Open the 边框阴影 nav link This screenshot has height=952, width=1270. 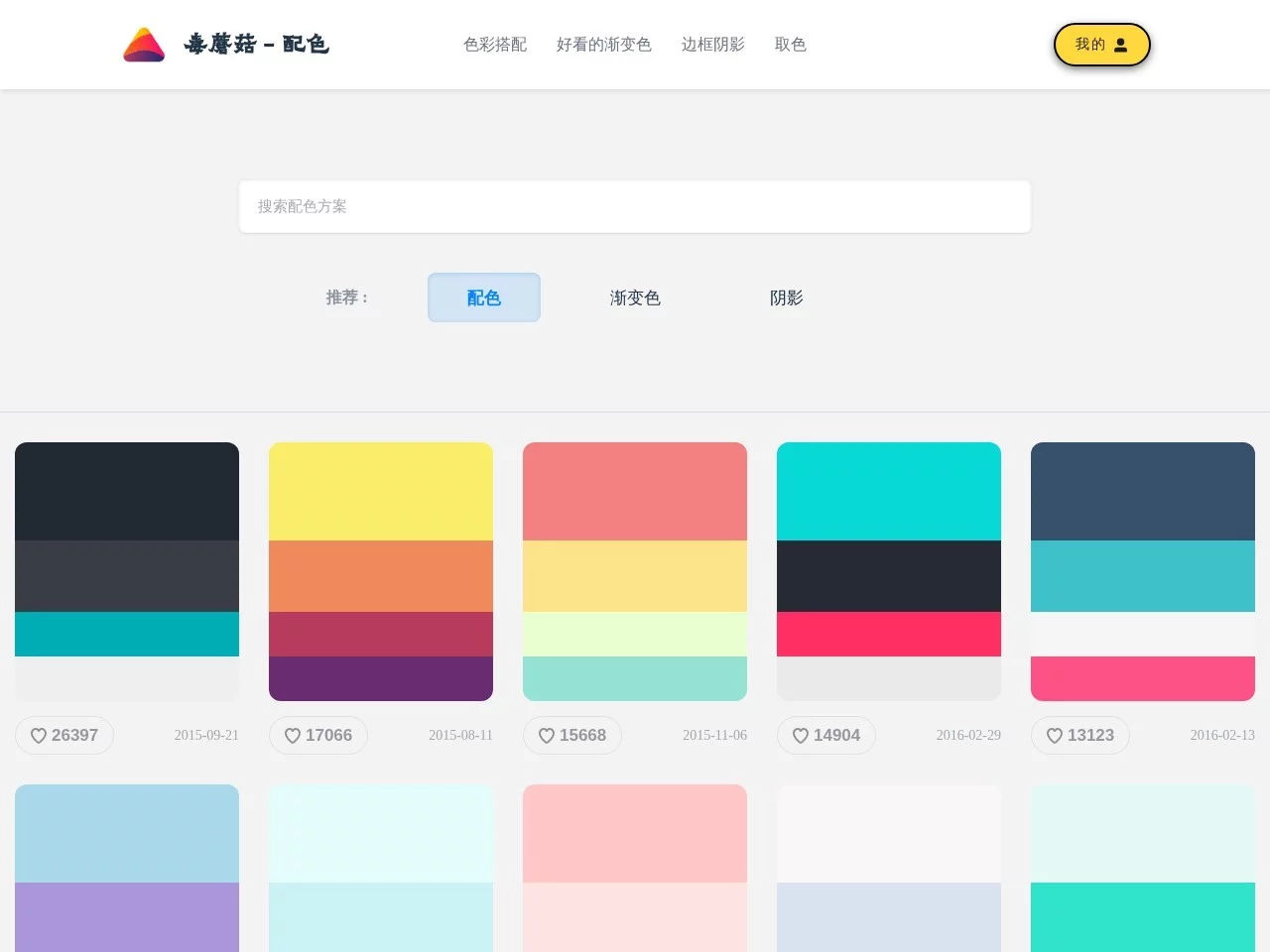click(712, 45)
